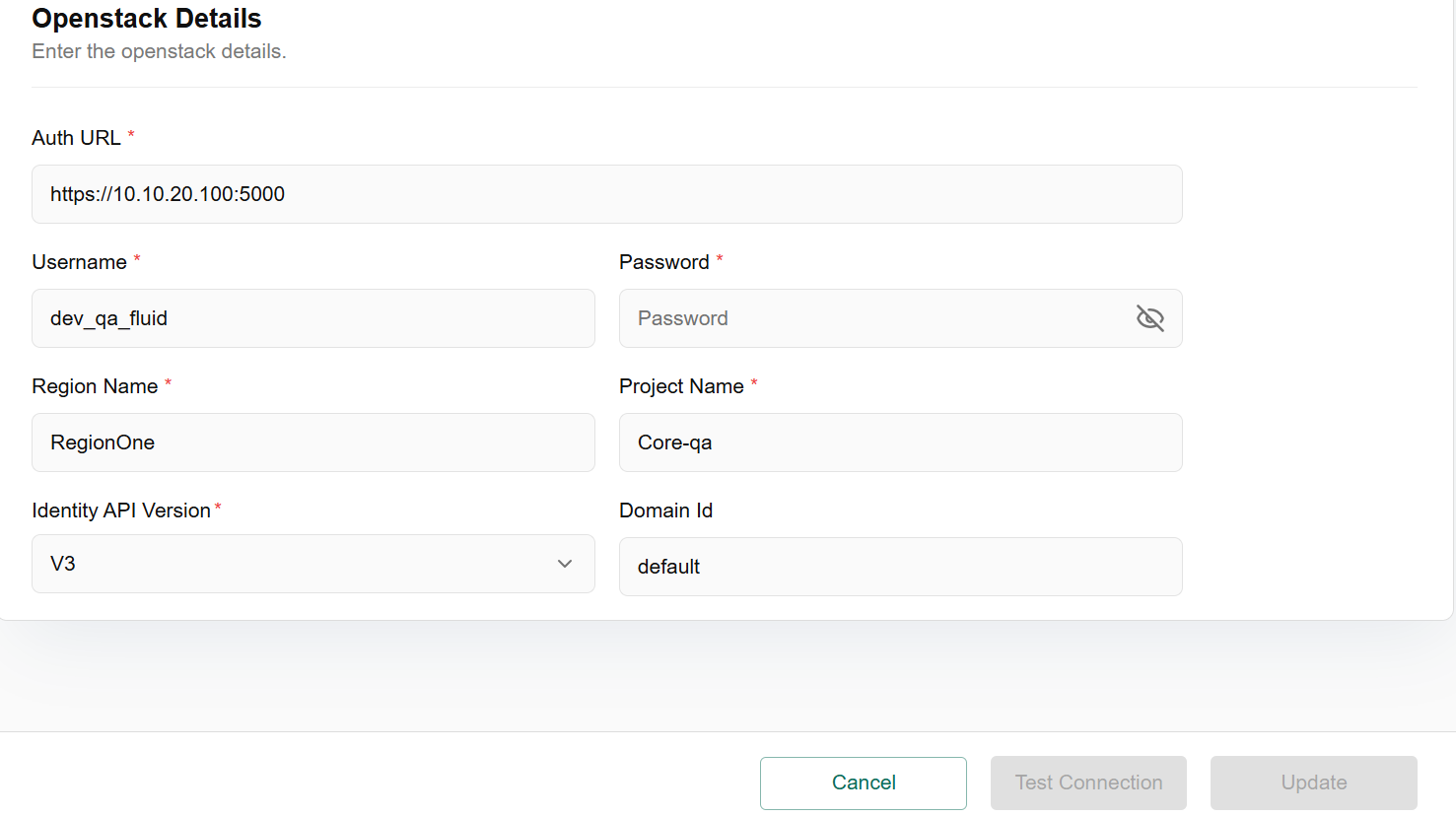1456x817 pixels.
Task: Expand the Identity API Version chevron
Action: click(565, 564)
